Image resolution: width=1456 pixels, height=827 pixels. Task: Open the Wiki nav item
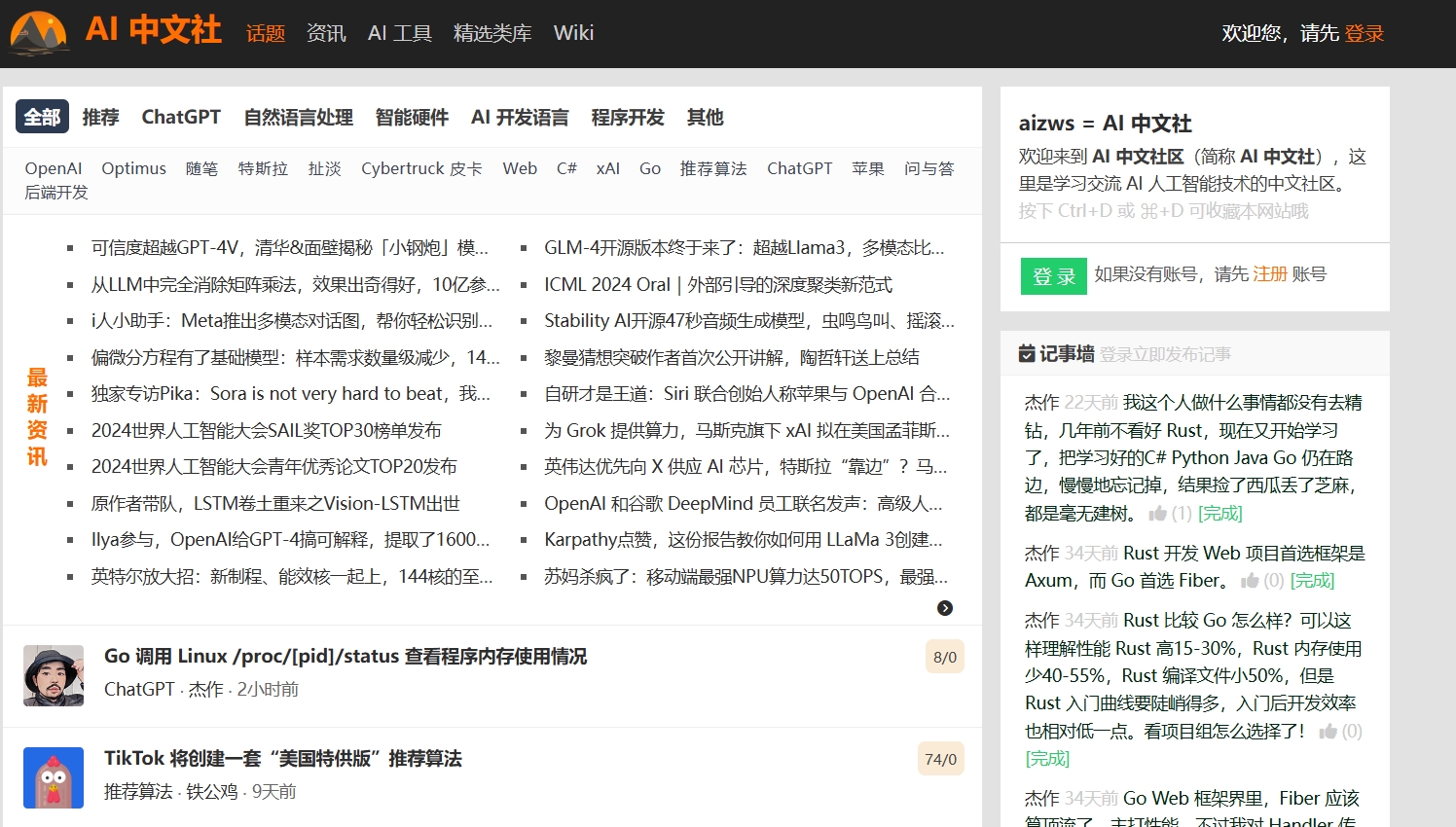(573, 33)
